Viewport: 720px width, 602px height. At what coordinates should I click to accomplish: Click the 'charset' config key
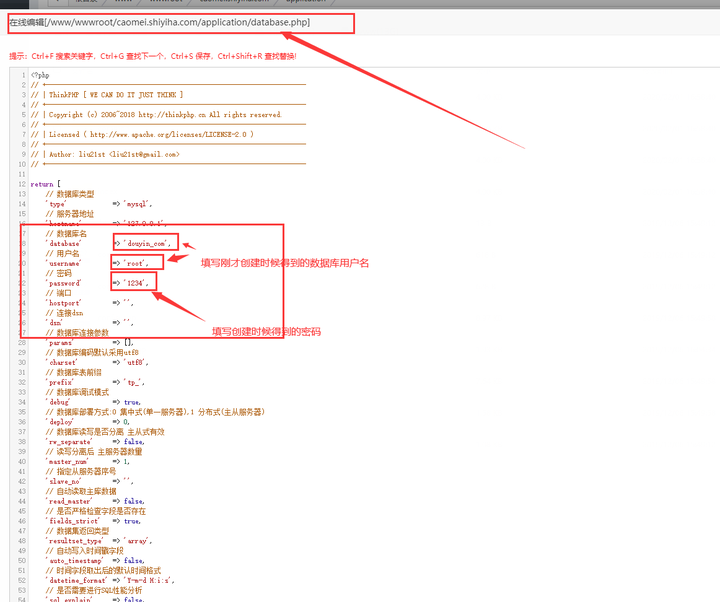click(x=62, y=363)
